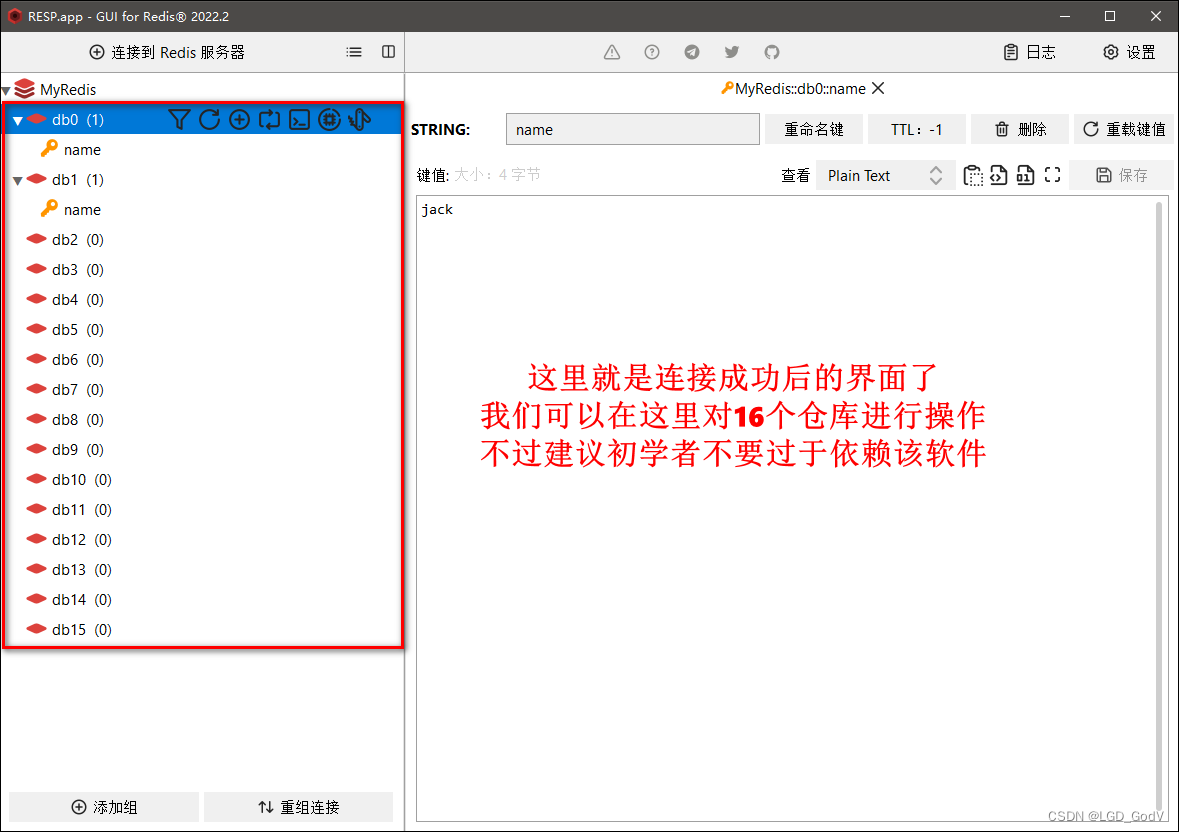Click the TTL: -1 button
This screenshot has width=1179, height=832.
917,129
